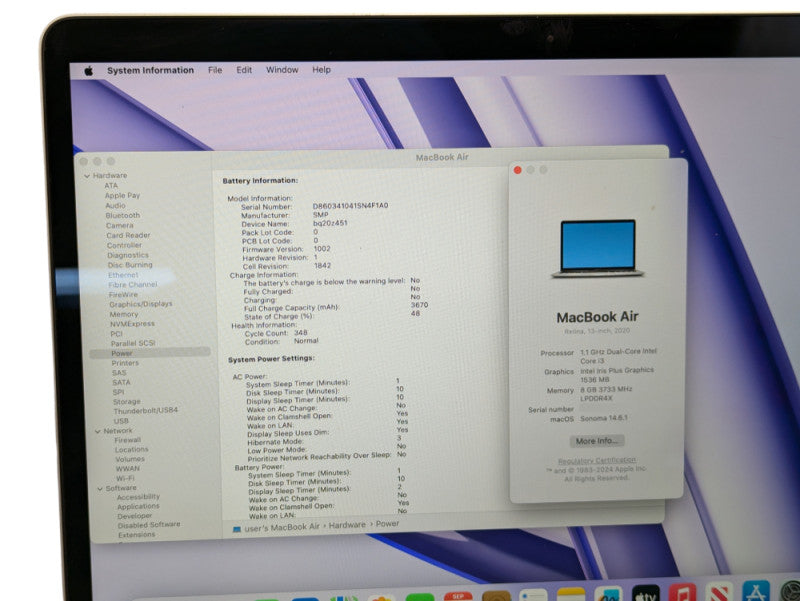
Task: Open App Store from the Dock
Action: click(756, 591)
